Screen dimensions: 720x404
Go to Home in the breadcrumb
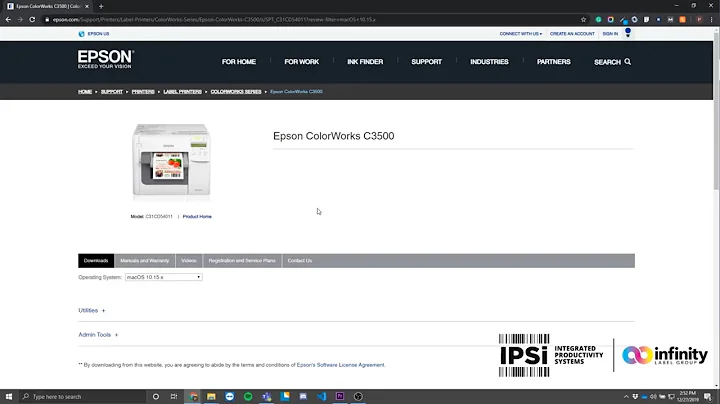tap(85, 92)
